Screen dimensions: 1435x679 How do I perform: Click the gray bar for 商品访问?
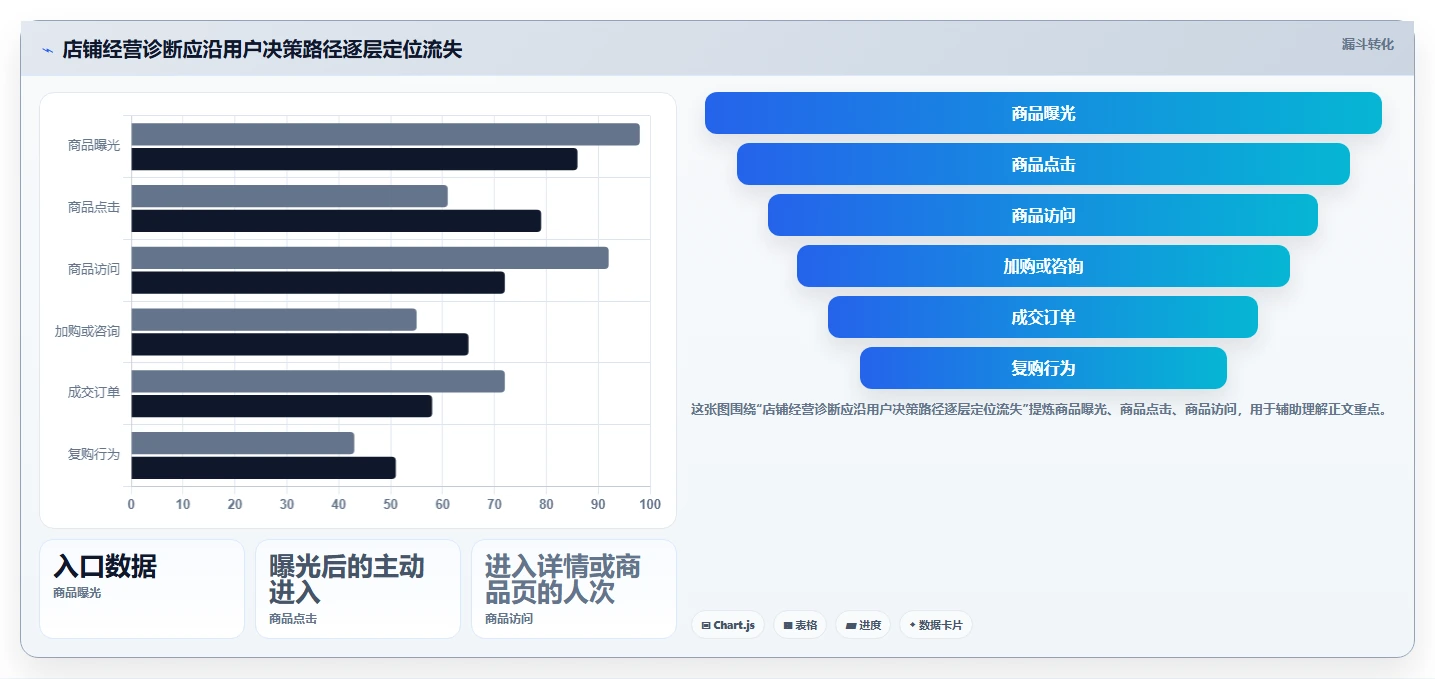(370, 258)
